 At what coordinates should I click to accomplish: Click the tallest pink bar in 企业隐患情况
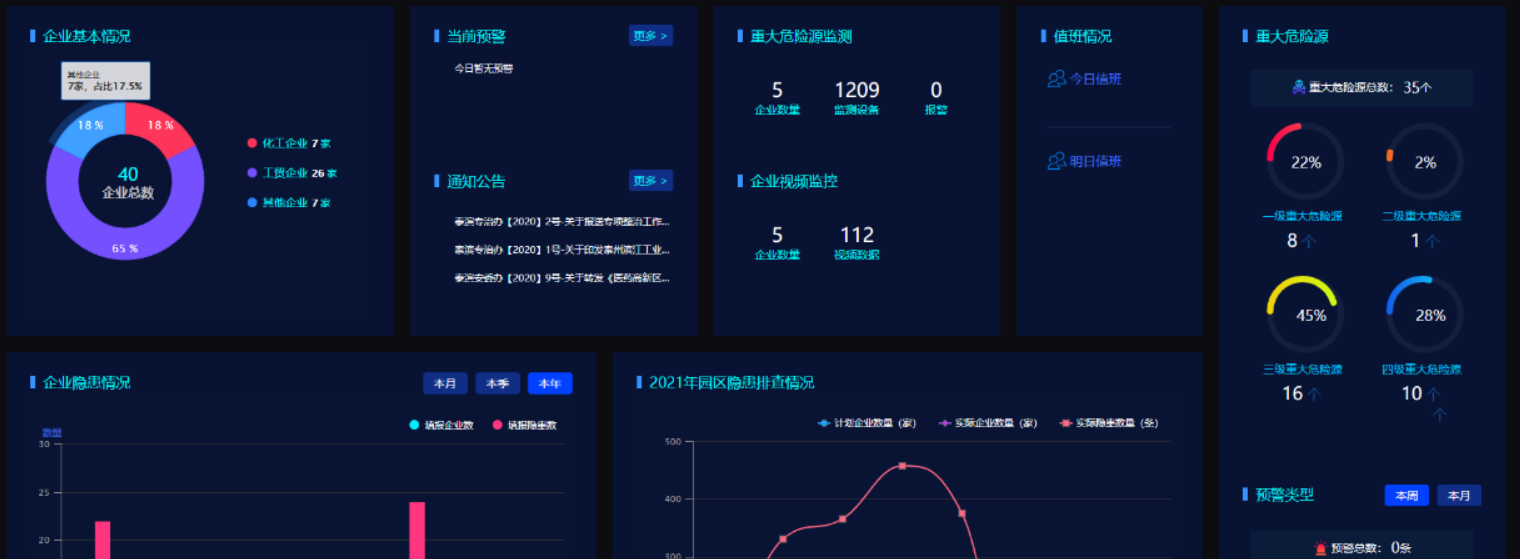tap(417, 530)
